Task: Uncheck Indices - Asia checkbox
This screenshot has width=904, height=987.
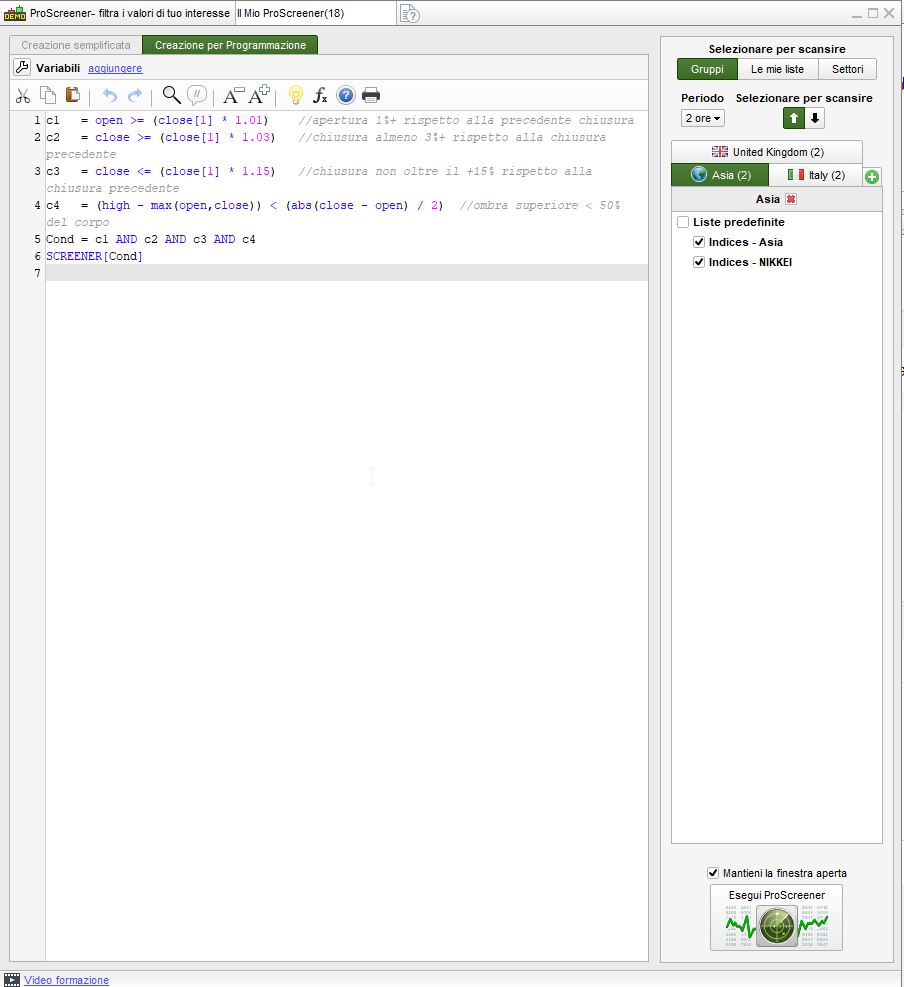Action: [x=699, y=242]
